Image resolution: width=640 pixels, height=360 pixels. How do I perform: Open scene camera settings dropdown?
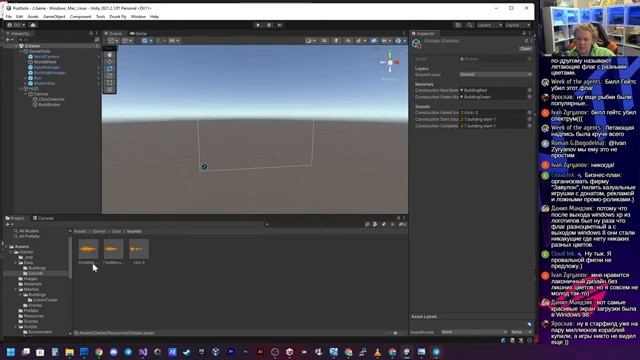[386, 41]
